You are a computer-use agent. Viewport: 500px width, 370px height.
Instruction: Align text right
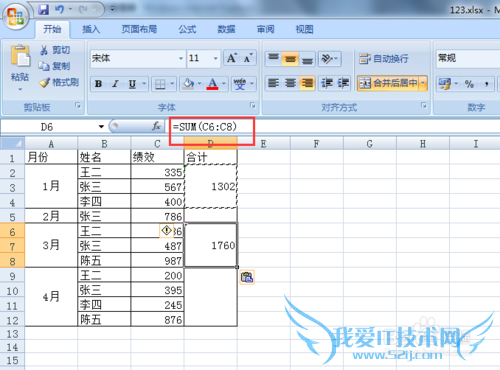tap(307, 83)
